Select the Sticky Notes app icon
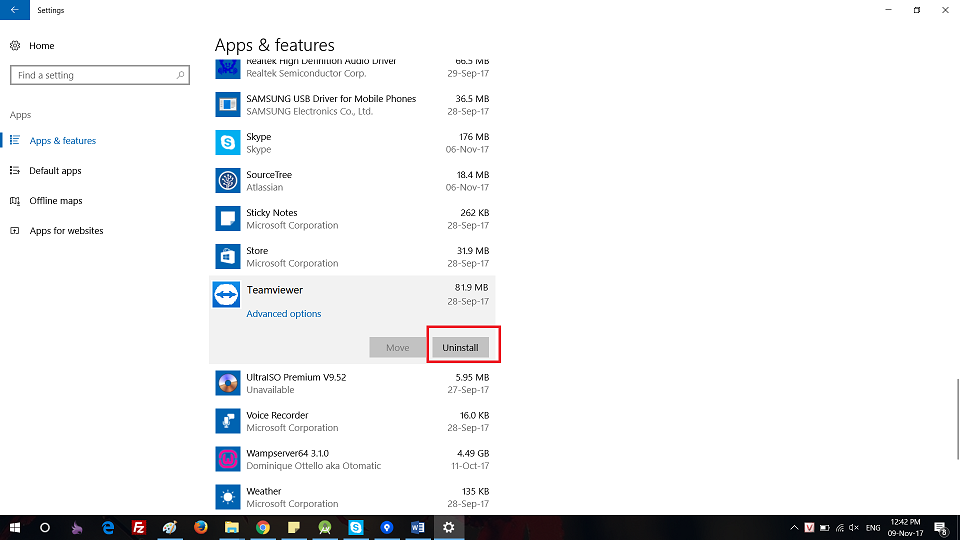The image size is (960, 540). [x=228, y=219]
